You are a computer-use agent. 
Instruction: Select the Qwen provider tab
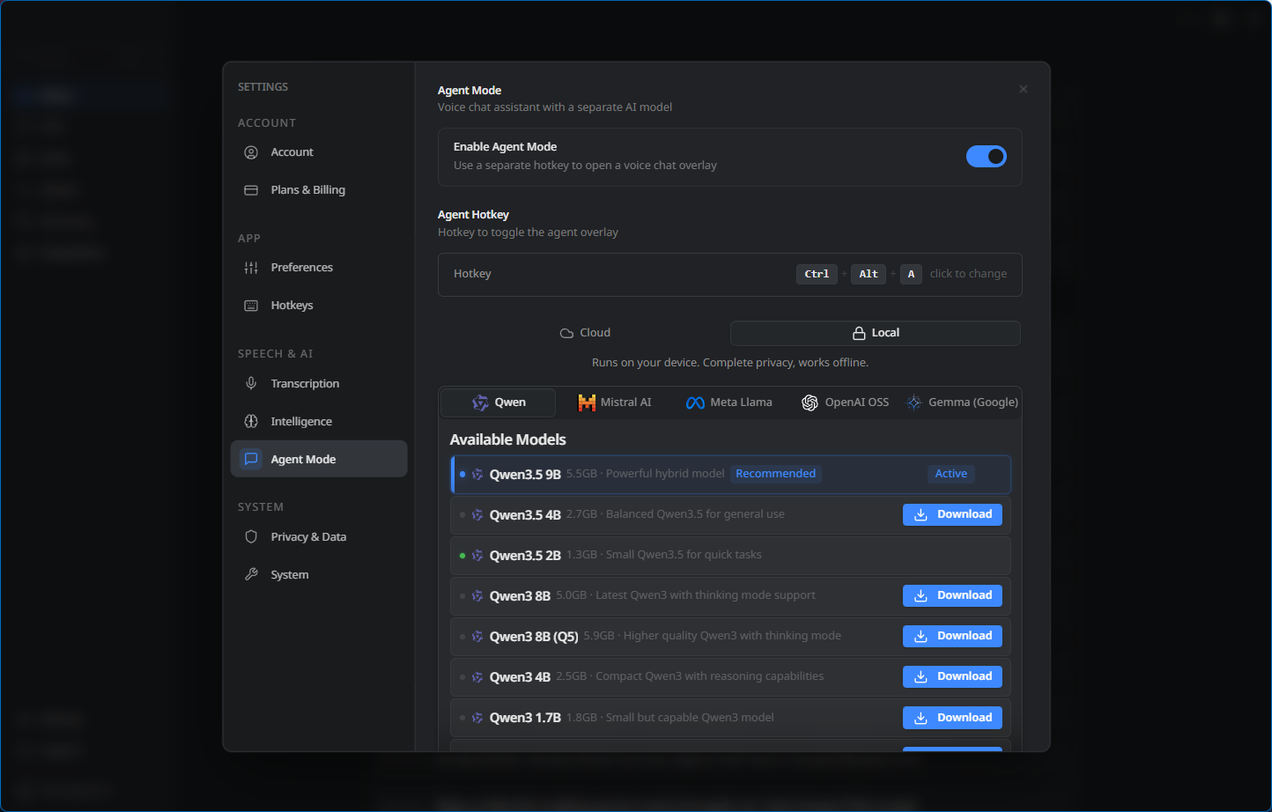(498, 402)
